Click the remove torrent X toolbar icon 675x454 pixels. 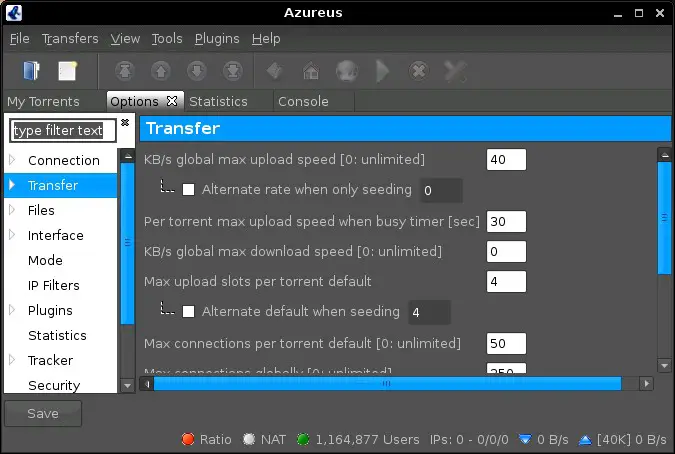click(455, 71)
